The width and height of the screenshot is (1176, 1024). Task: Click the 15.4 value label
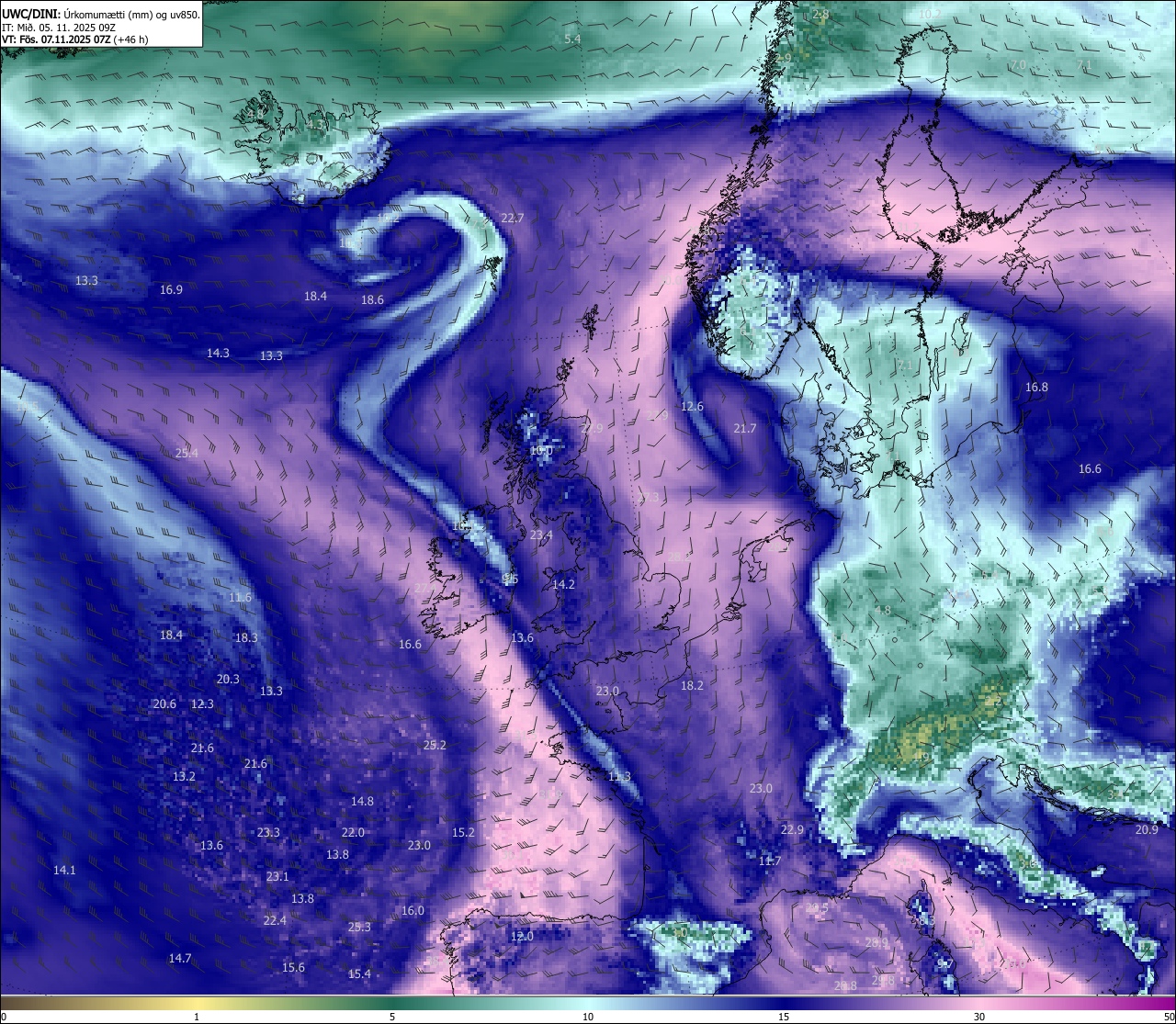click(359, 973)
